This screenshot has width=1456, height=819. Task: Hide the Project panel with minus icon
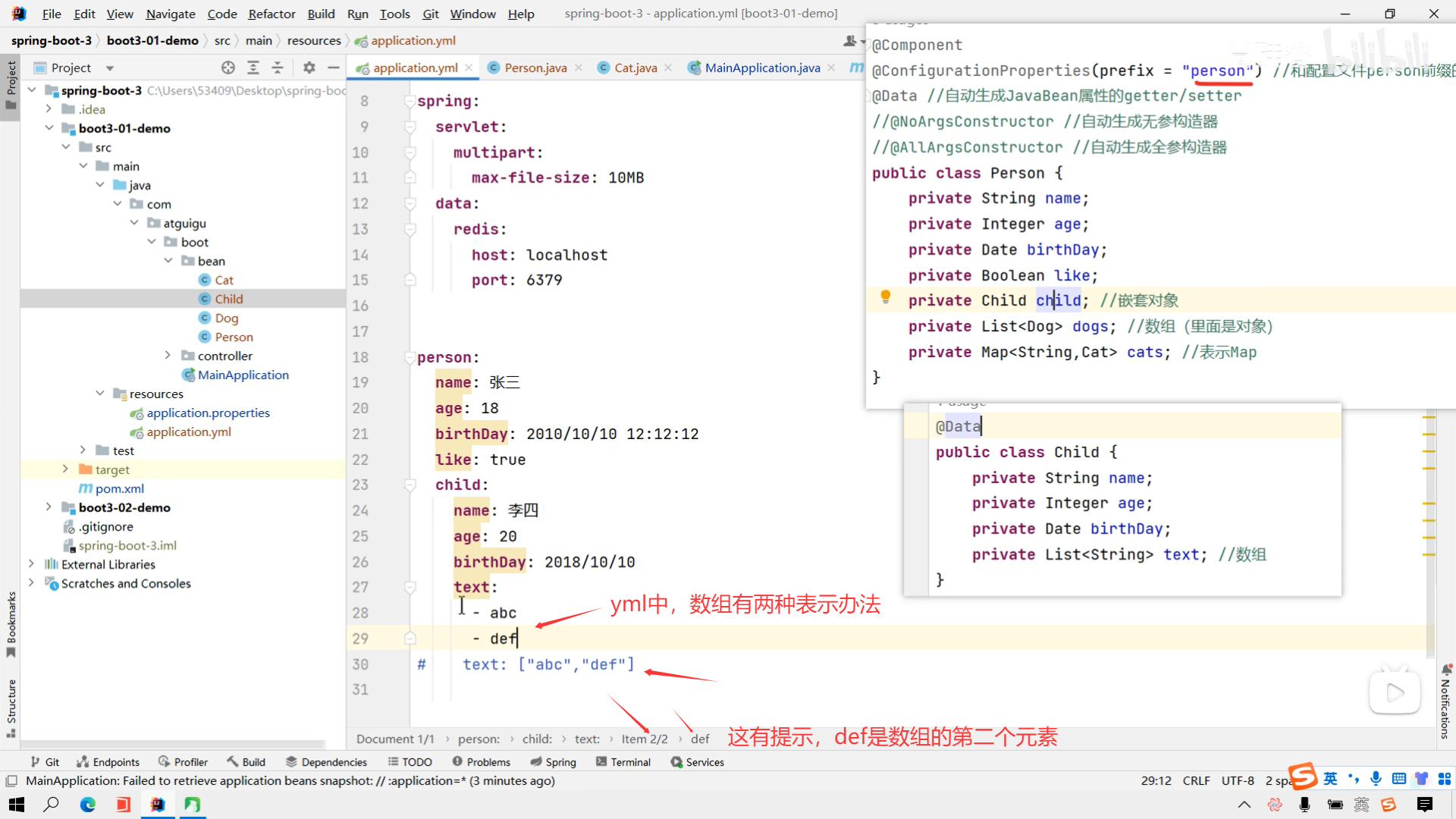(x=333, y=67)
